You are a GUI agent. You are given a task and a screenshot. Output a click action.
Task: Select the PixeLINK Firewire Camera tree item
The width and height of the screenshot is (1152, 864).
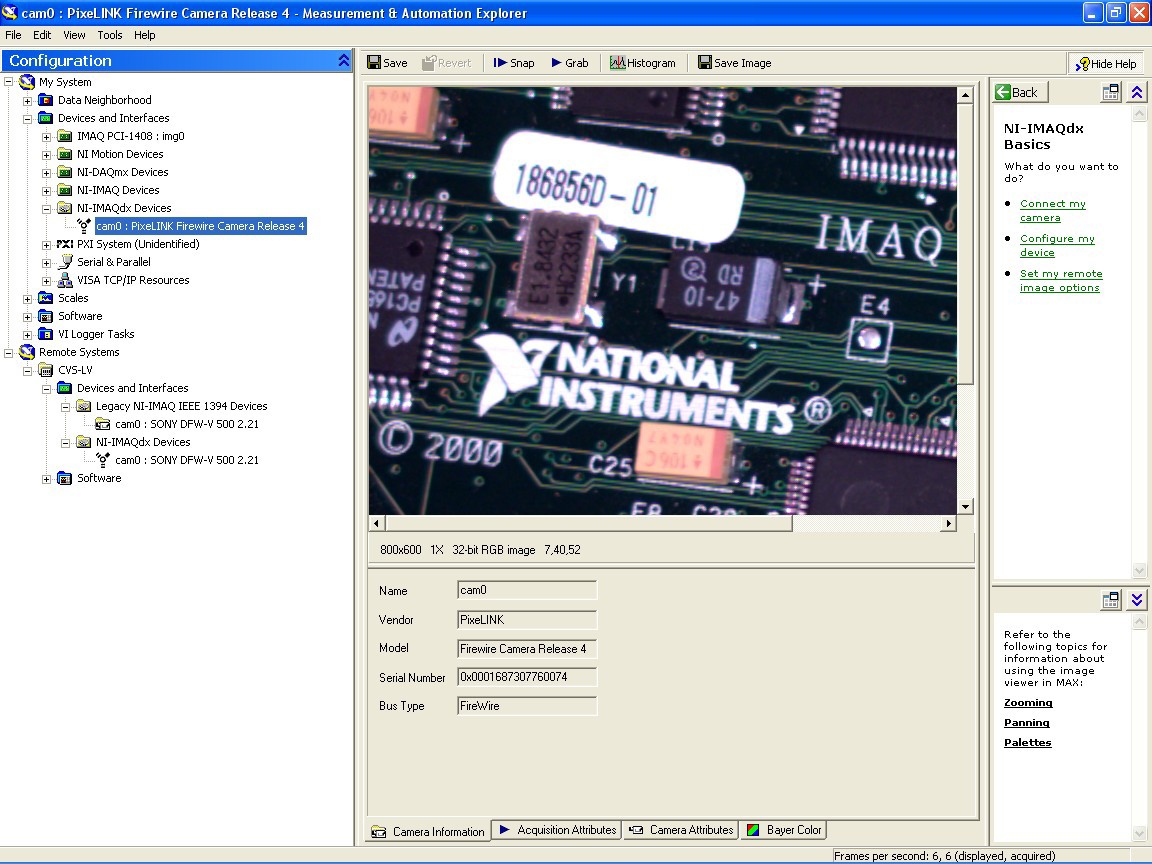200,226
